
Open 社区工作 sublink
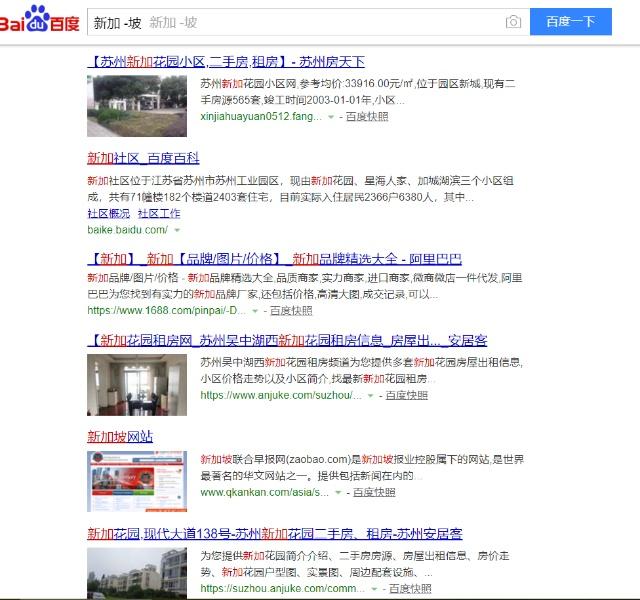159,213
